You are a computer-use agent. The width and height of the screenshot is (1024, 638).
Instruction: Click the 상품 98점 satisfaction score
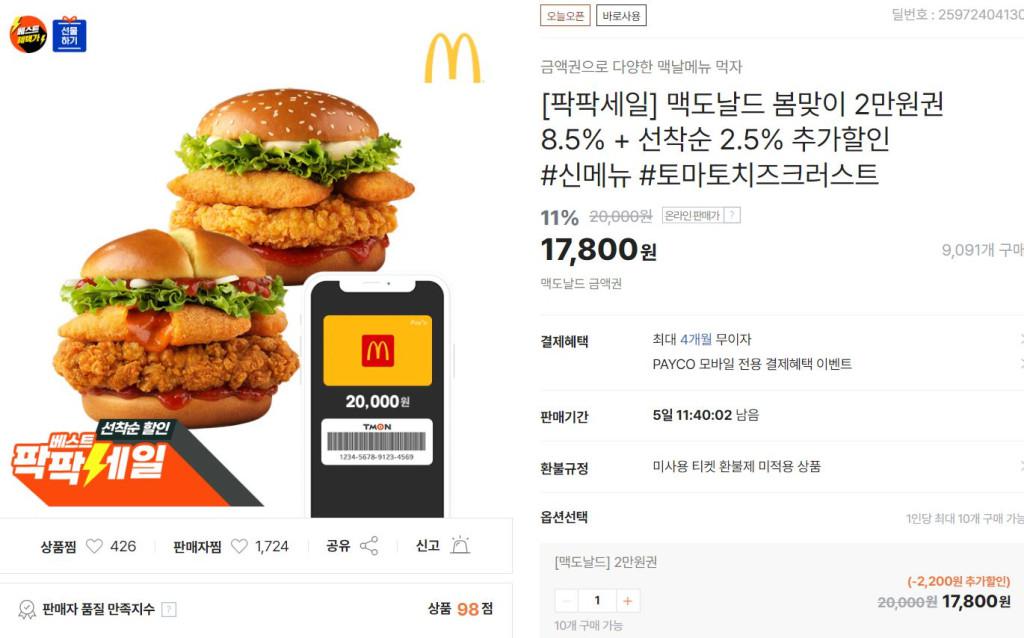pyautogui.click(x=460, y=609)
